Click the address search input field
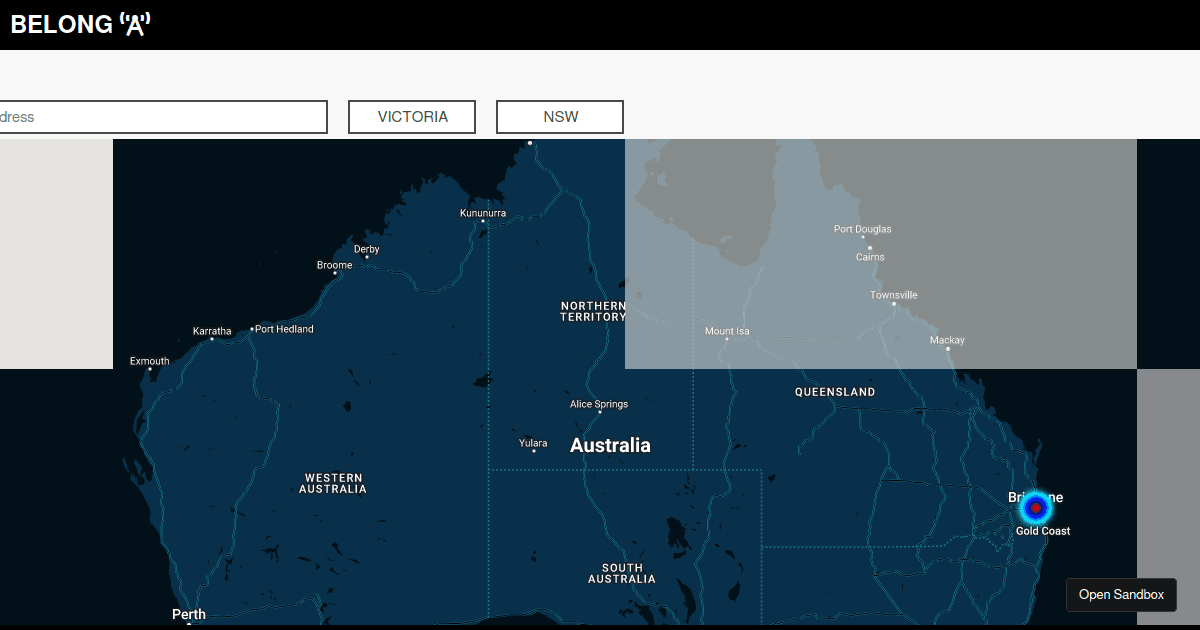Screen dimensions: 1200x630 163,116
